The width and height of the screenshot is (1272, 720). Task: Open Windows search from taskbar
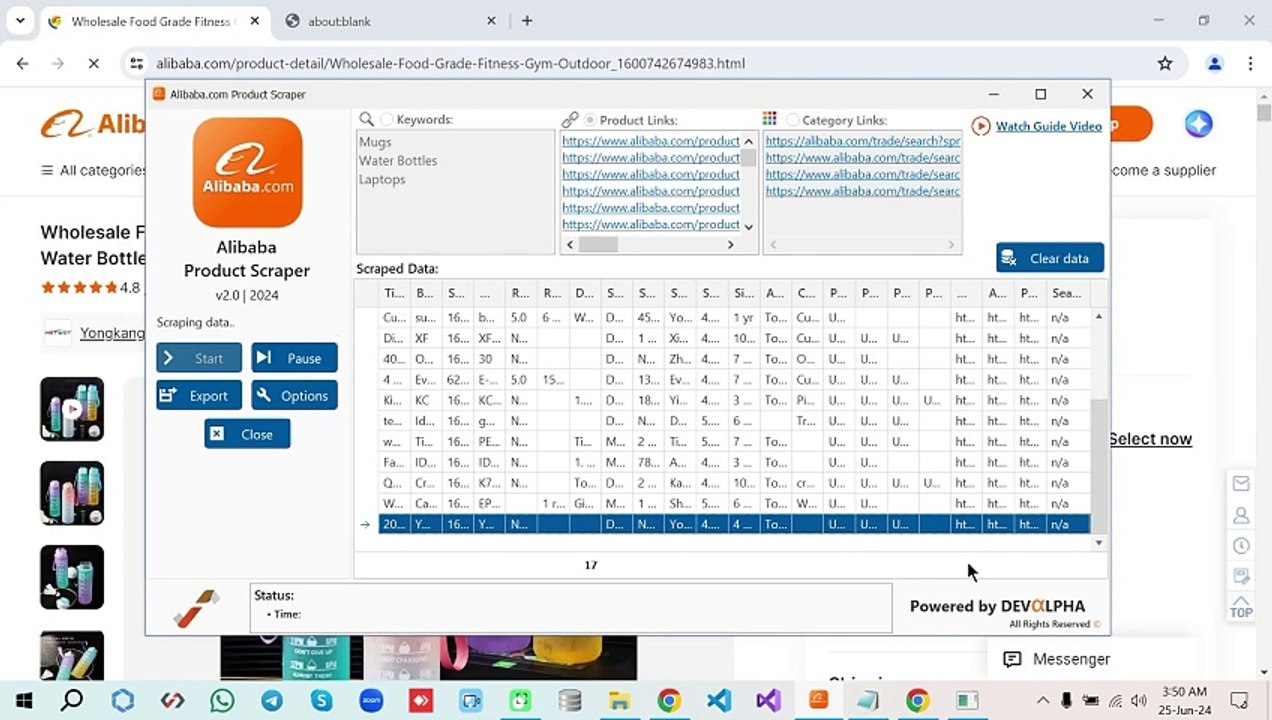click(72, 700)
